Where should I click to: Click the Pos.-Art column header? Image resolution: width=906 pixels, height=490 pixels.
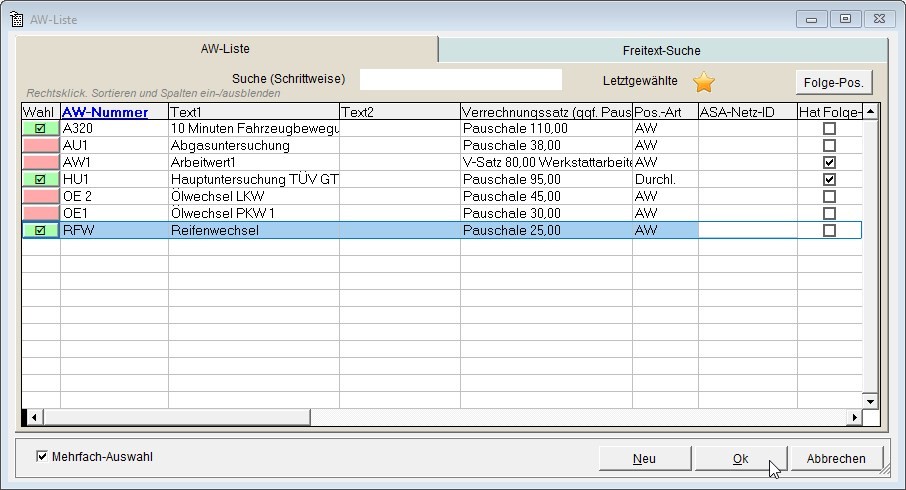666,112
